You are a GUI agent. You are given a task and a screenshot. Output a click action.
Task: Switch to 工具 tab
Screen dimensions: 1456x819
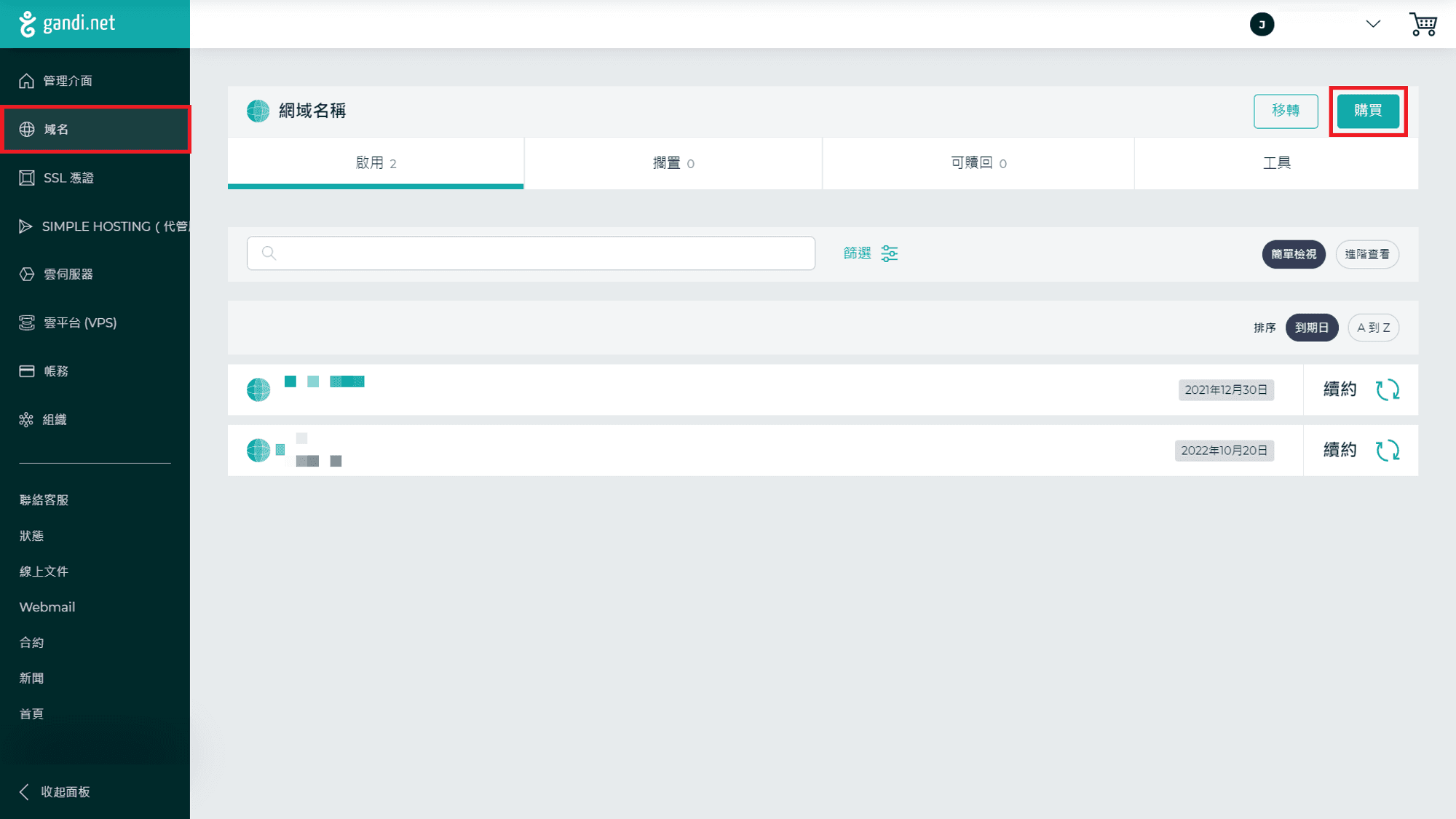click(1276, 163)
